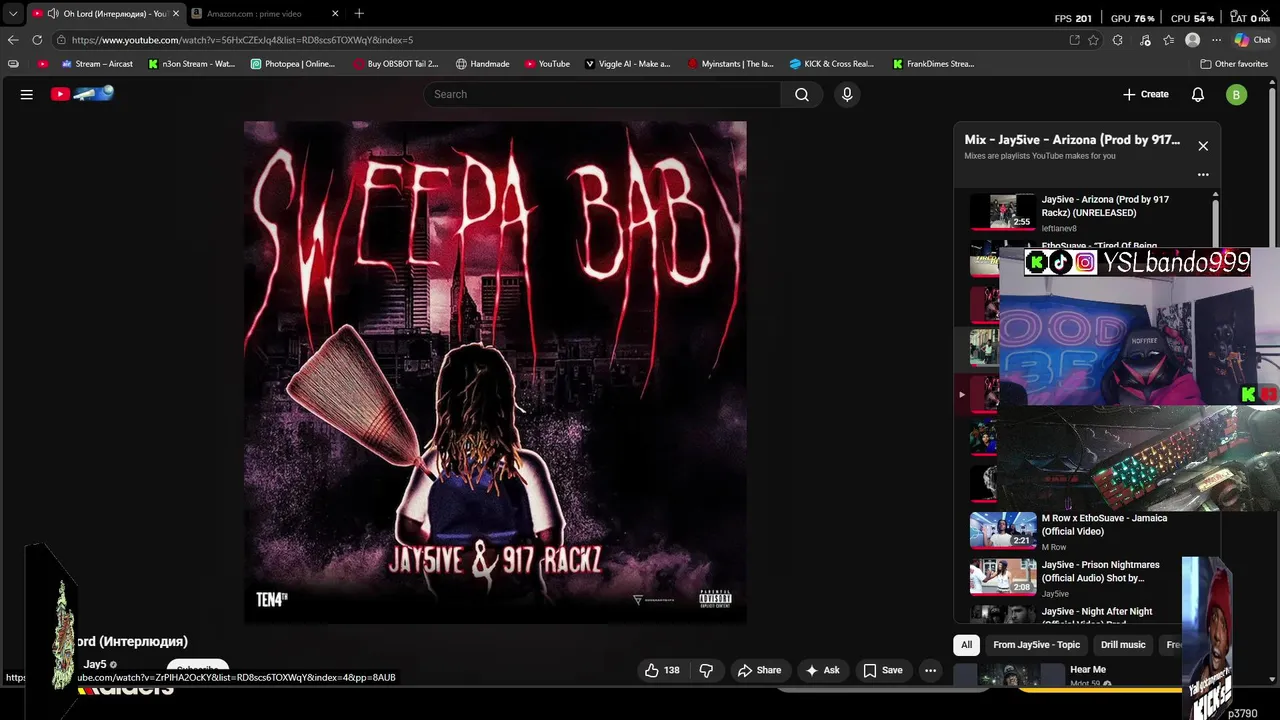This screenshot has height=720, width=1280.
Task: Open Mix playlist three-dot options
Action: [1203, 174]
